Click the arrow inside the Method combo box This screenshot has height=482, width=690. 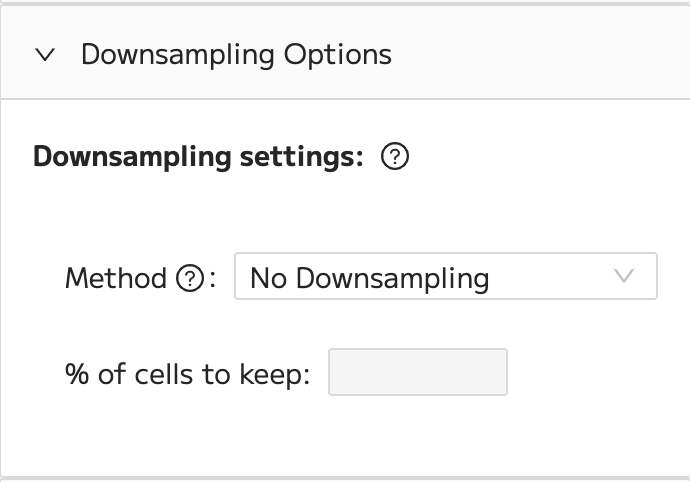tap(624, 276)
